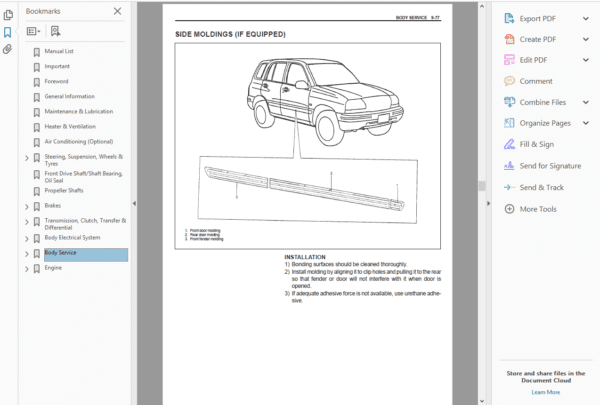This screenshot has height=405, width=600.
Task: Click the find current bookmark icon
Action: point(55,31)
